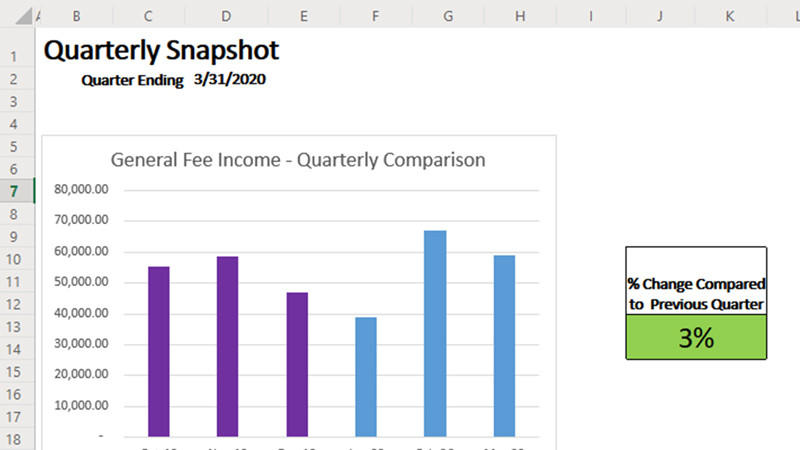This screenshot has width=800, height=450.
Task: Select row 14 header
Action: (14, 349)
